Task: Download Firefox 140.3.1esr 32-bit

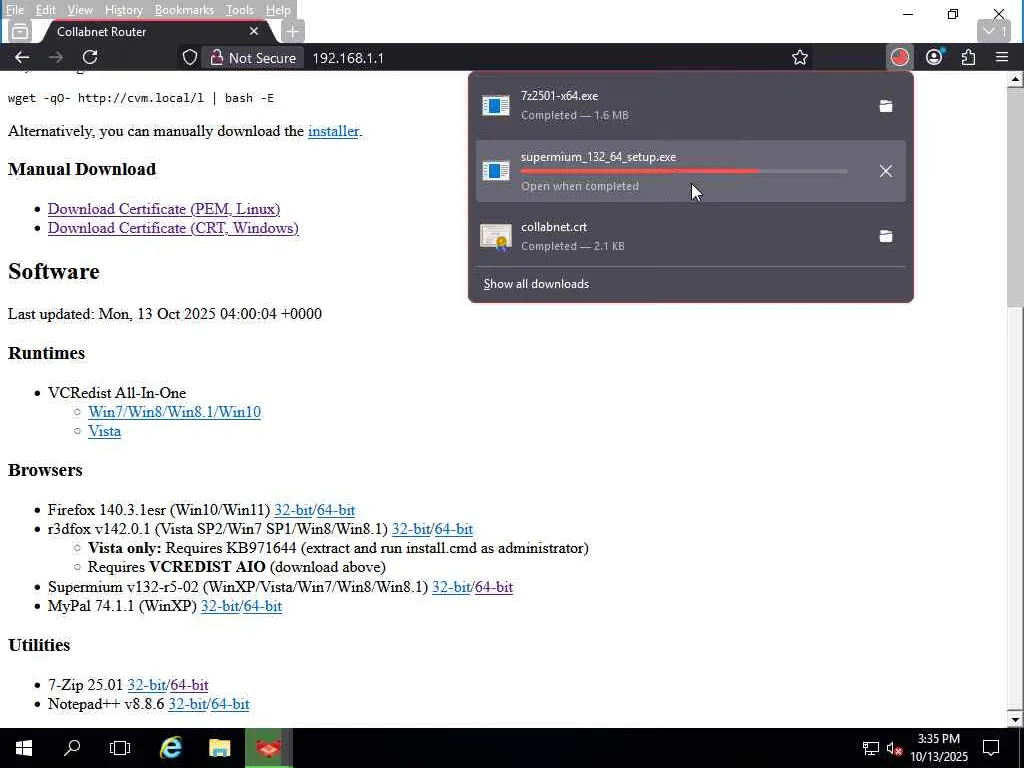Action: pyautogui.click(x=293, y=510)
